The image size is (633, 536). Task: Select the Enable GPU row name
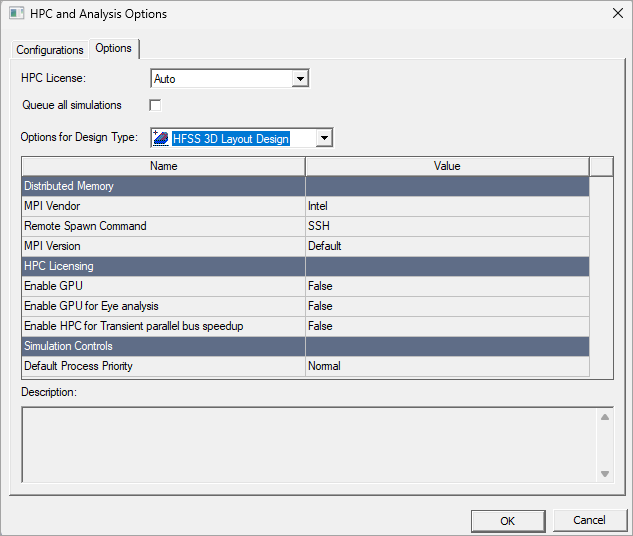pos(163,286)
